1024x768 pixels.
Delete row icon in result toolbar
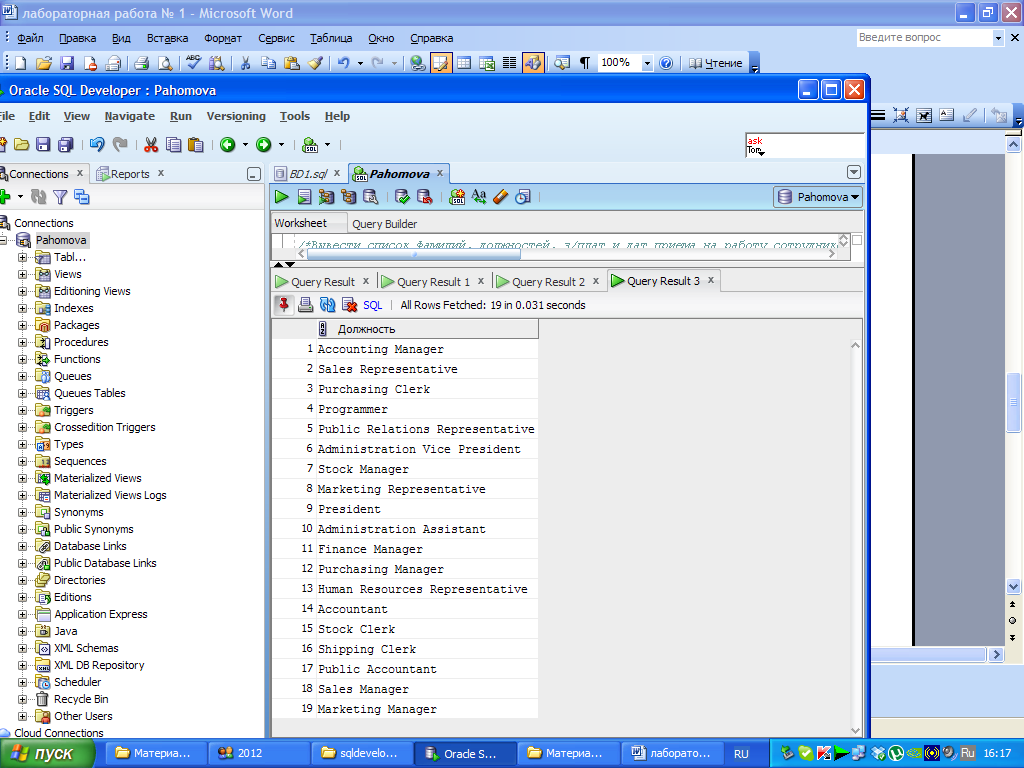click(349, 304)
